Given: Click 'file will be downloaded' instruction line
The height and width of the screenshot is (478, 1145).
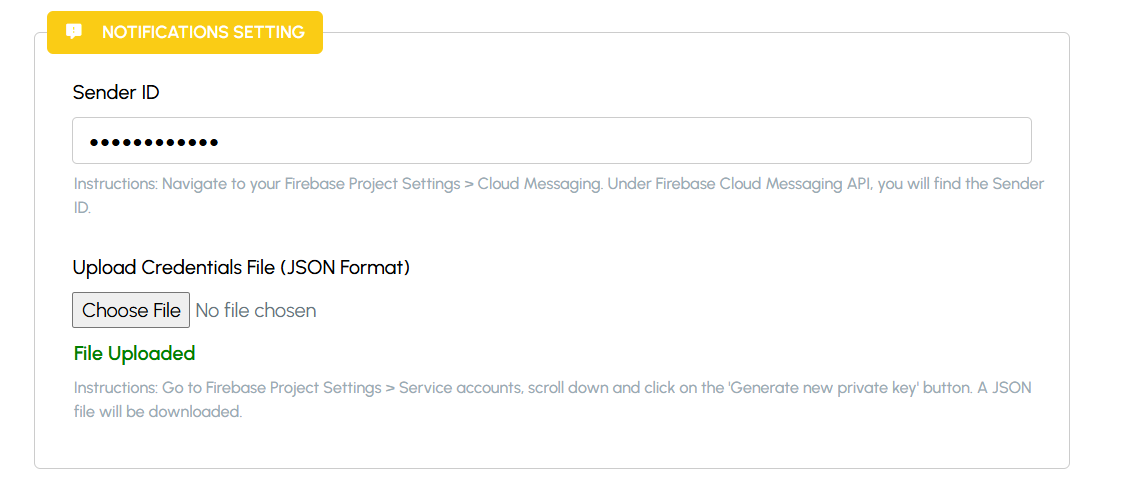Looking at the screenshot, I should pyautogui.click(x=158, y=411).
